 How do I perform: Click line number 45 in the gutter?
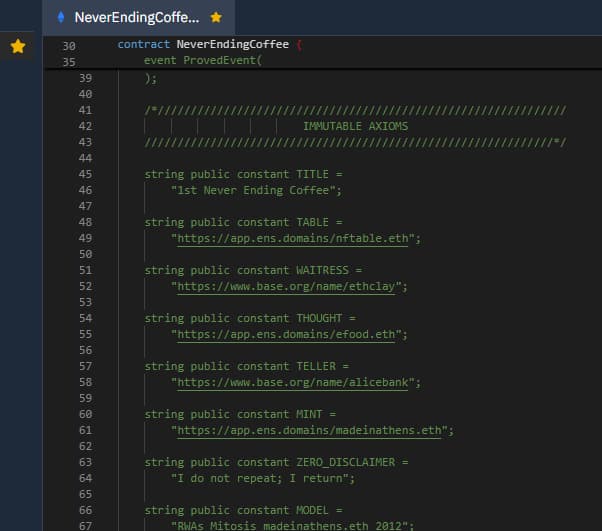click(85, 174)
